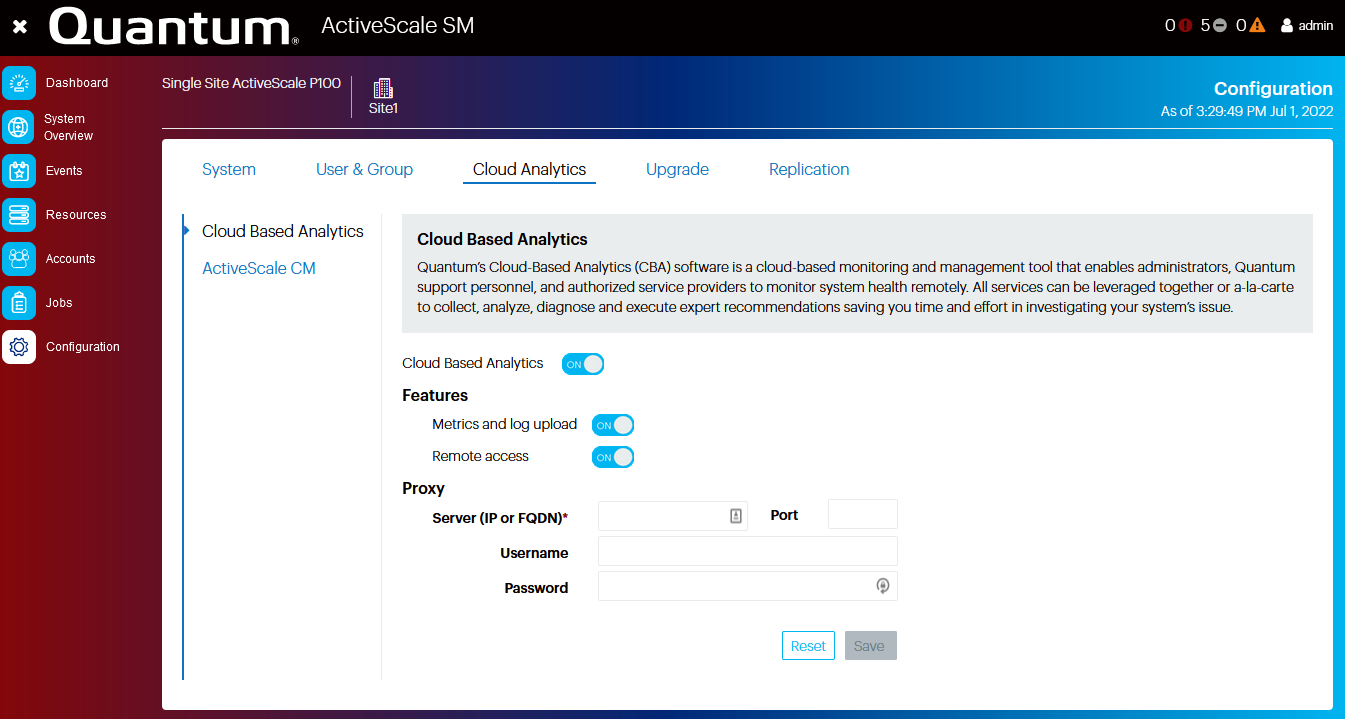Click the Configuration gear icon
The width and height of the screenshot is (1345, 719).
pos(19,347)
